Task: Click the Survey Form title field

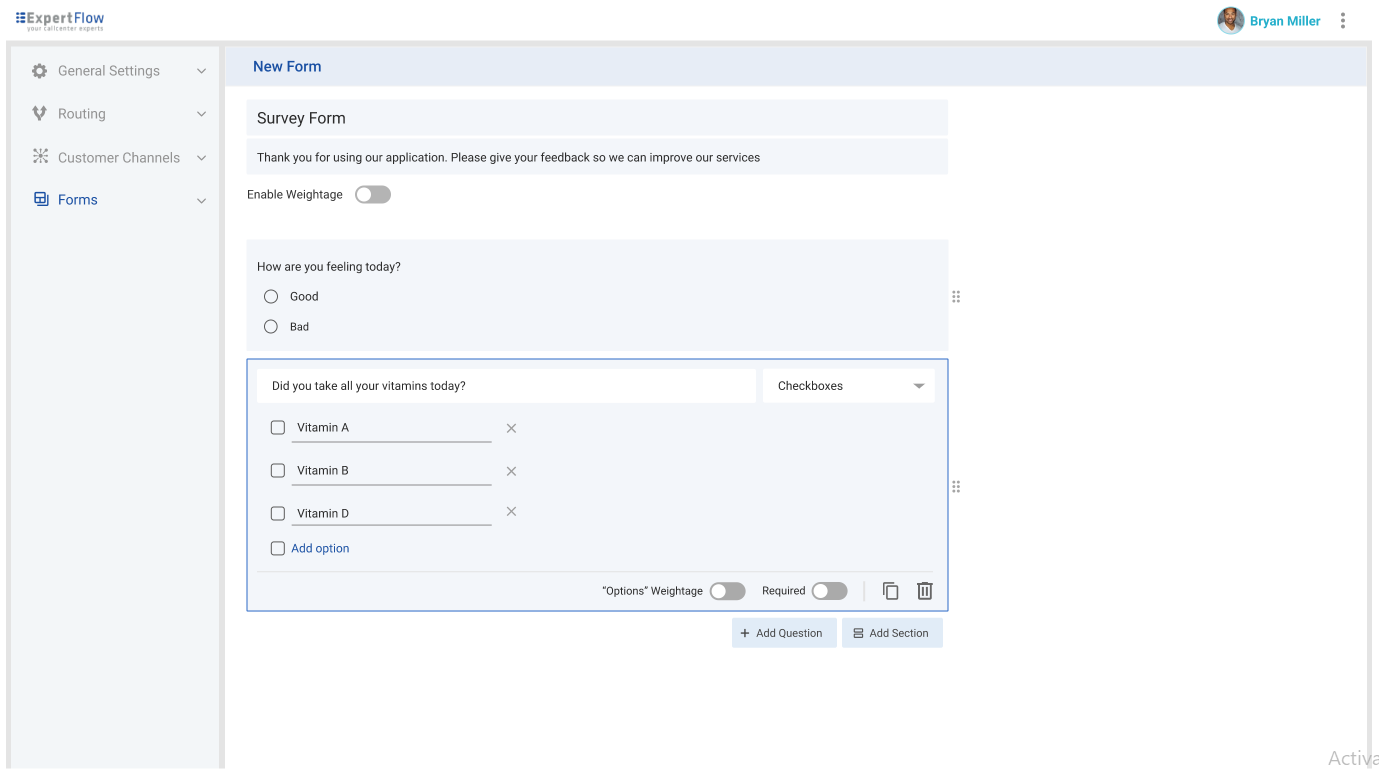Action: click(x=596, y=118)
